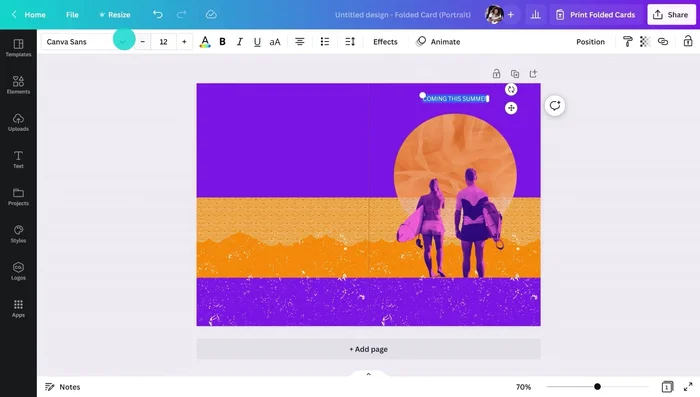Click the Share button
Viewport: 700px width, 397px height.
click(x=671, y=14)
